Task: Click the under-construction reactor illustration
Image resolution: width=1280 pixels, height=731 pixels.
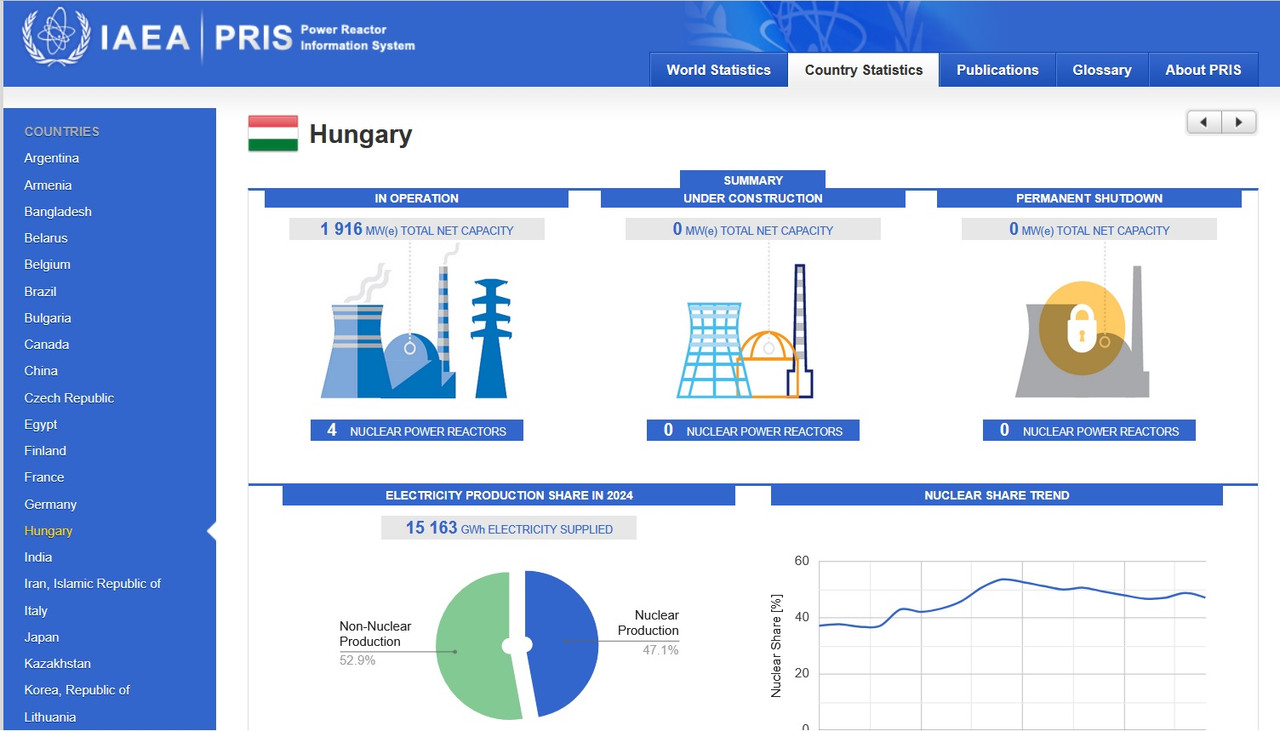Action: pos(747,332)
